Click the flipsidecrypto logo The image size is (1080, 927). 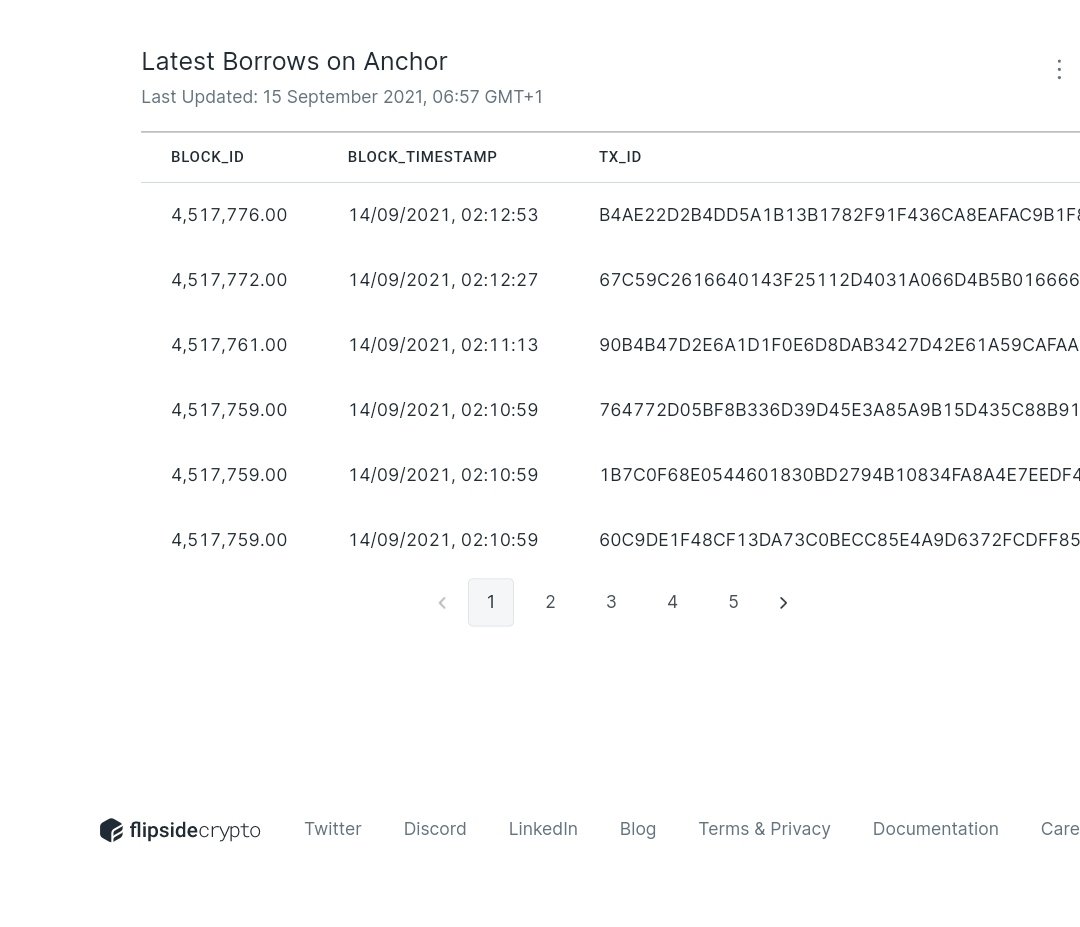(x=180, y=830)
